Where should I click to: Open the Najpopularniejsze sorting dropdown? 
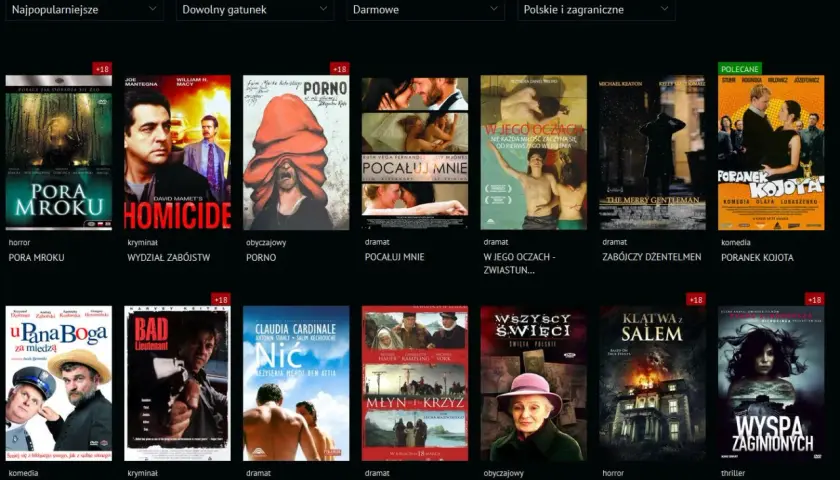tap(84, 10)
